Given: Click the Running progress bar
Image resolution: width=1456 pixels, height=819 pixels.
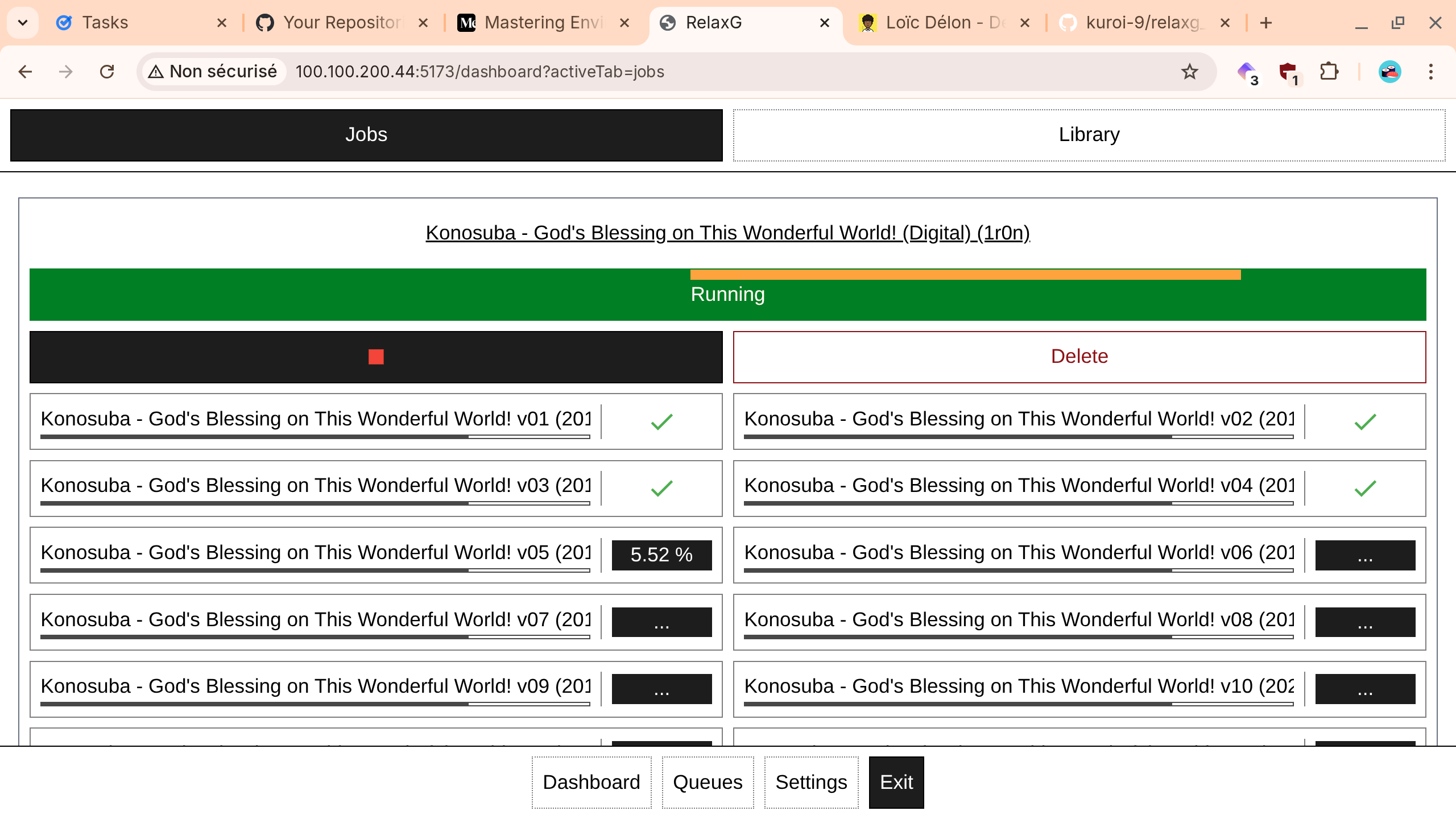Looking at the screenshot, I should click(x=727, y=295).
